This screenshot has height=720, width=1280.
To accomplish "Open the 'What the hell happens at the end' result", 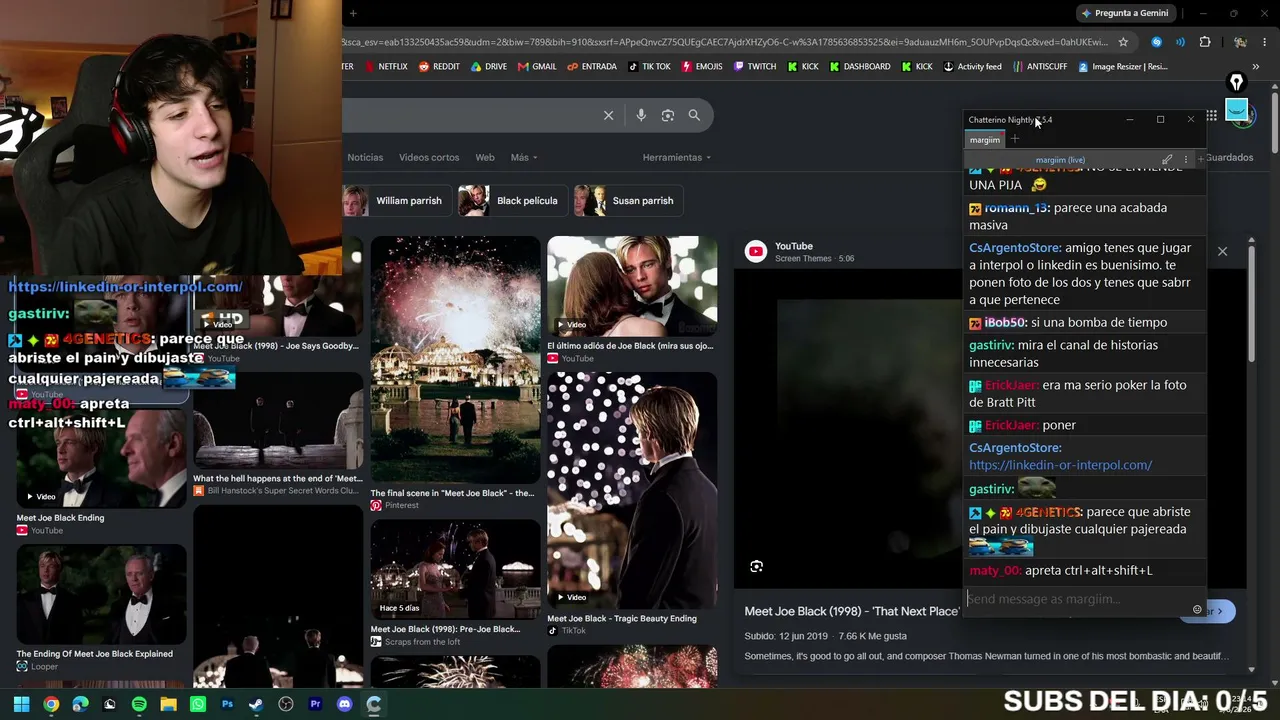I will (278, 421).
